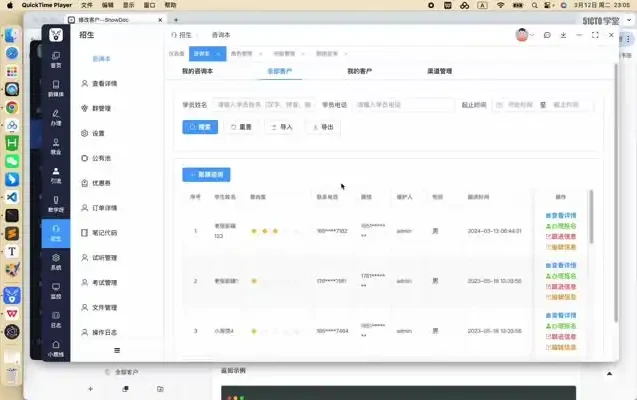Toggle the sidebar collapse hamburger icon
Image resolution: width=637 pixels, height=400 pixels.
click(117, 350)
